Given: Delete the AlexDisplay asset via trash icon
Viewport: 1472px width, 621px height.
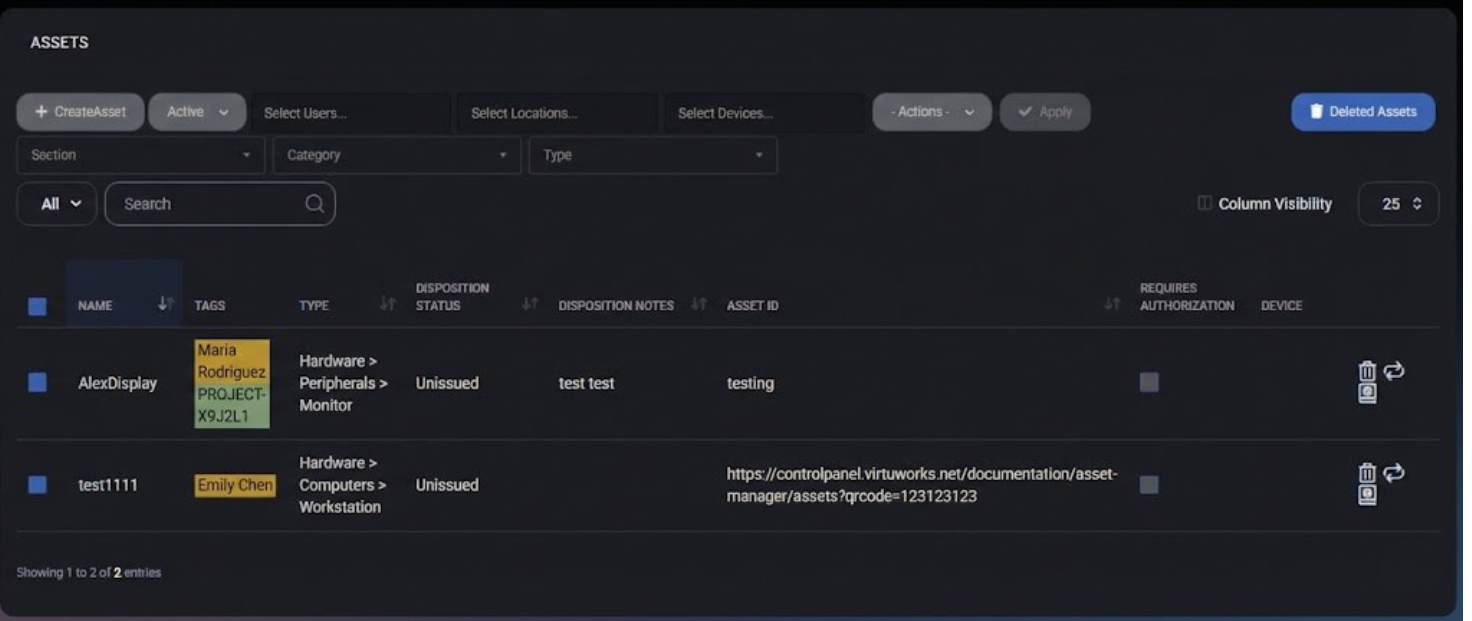Looking at the screenshot, I should pos(1366,371).
